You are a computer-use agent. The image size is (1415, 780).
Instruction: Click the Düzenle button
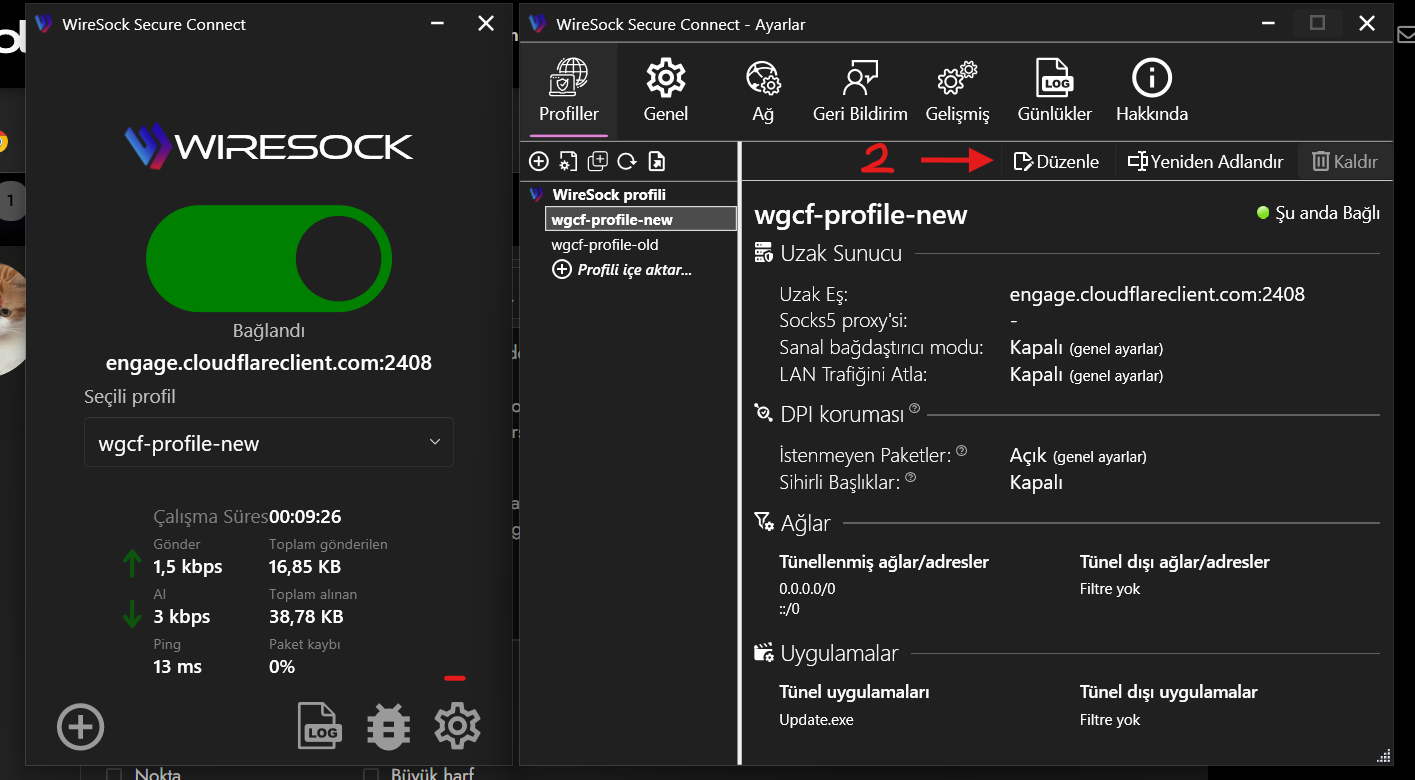(1057, 161)
